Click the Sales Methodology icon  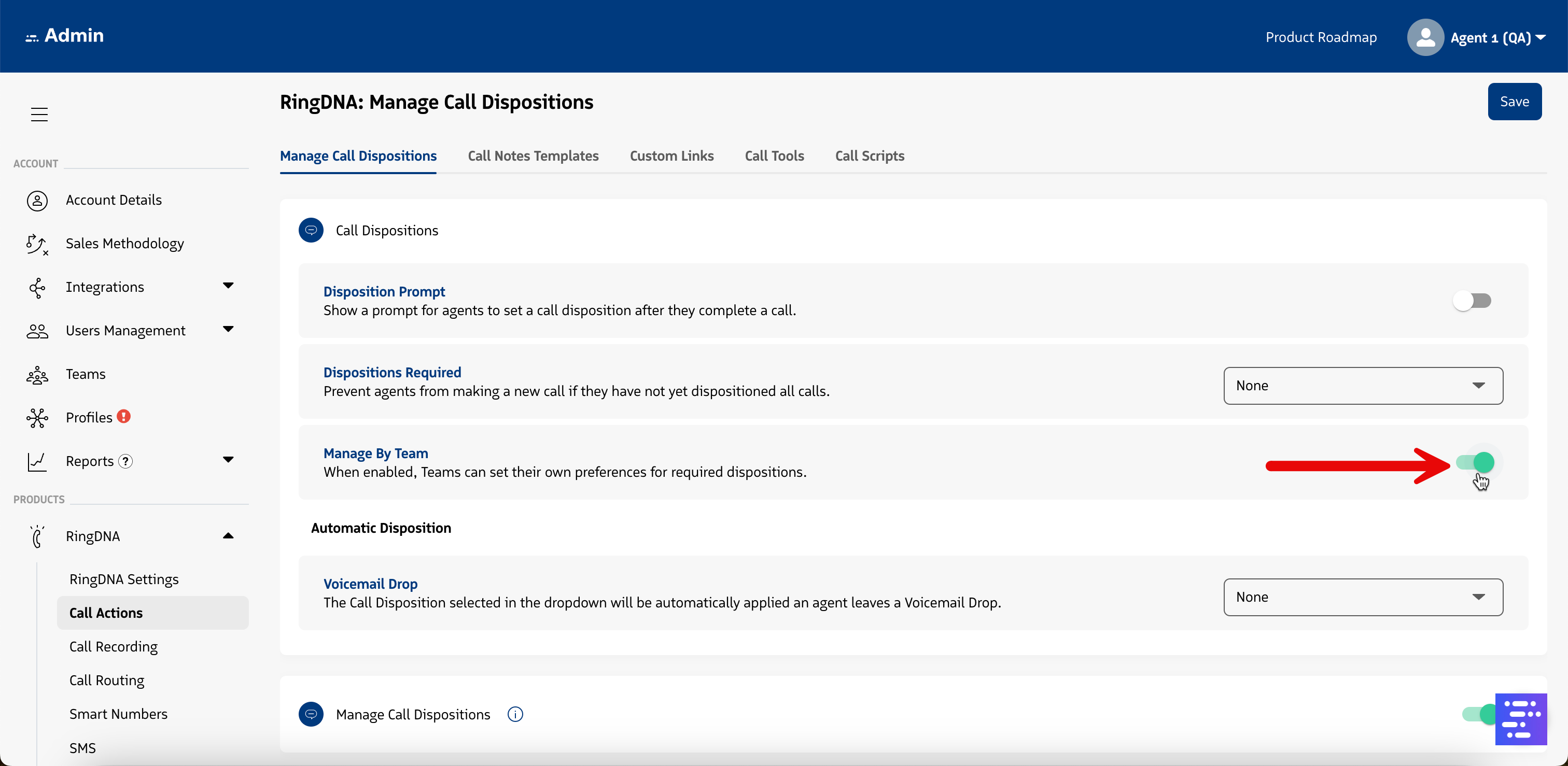click(x=37, y=244)
